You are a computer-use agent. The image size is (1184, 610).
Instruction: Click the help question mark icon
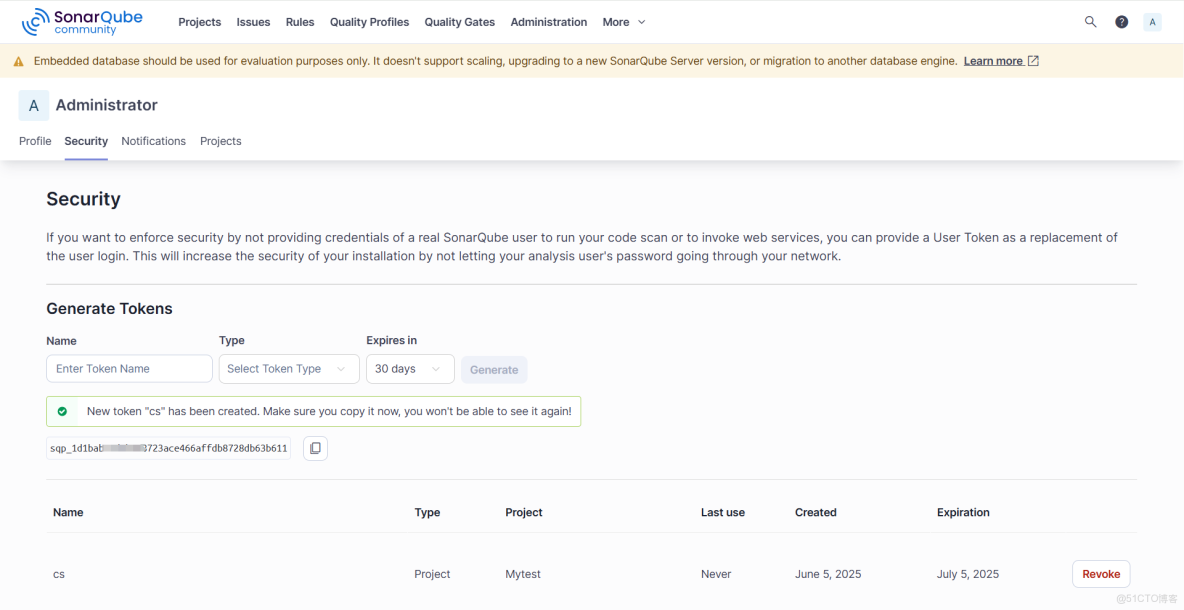pyautogui.click(x=1121, y=20)
